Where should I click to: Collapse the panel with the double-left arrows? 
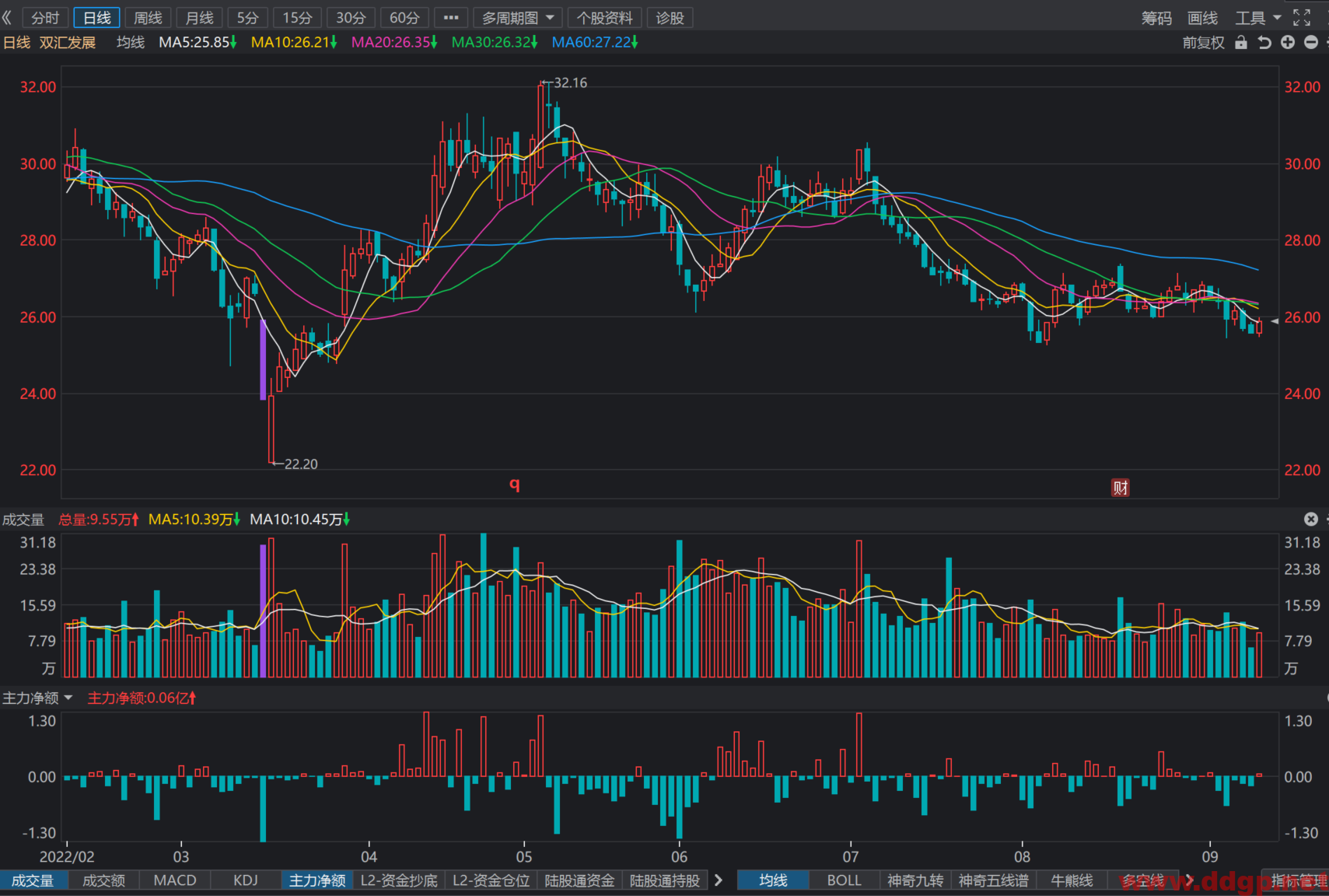pos(7,17)
